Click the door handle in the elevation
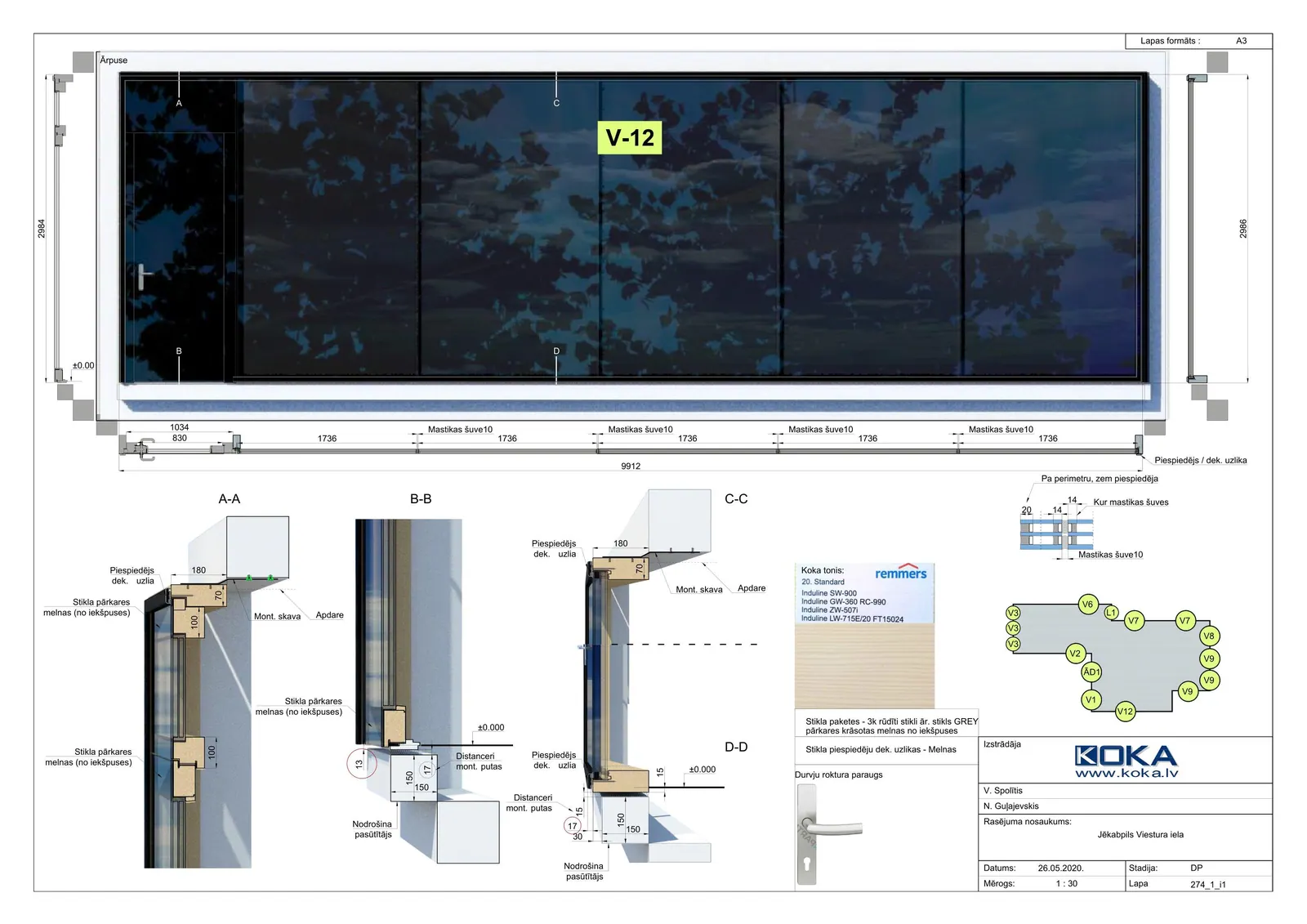 (143, 277)
